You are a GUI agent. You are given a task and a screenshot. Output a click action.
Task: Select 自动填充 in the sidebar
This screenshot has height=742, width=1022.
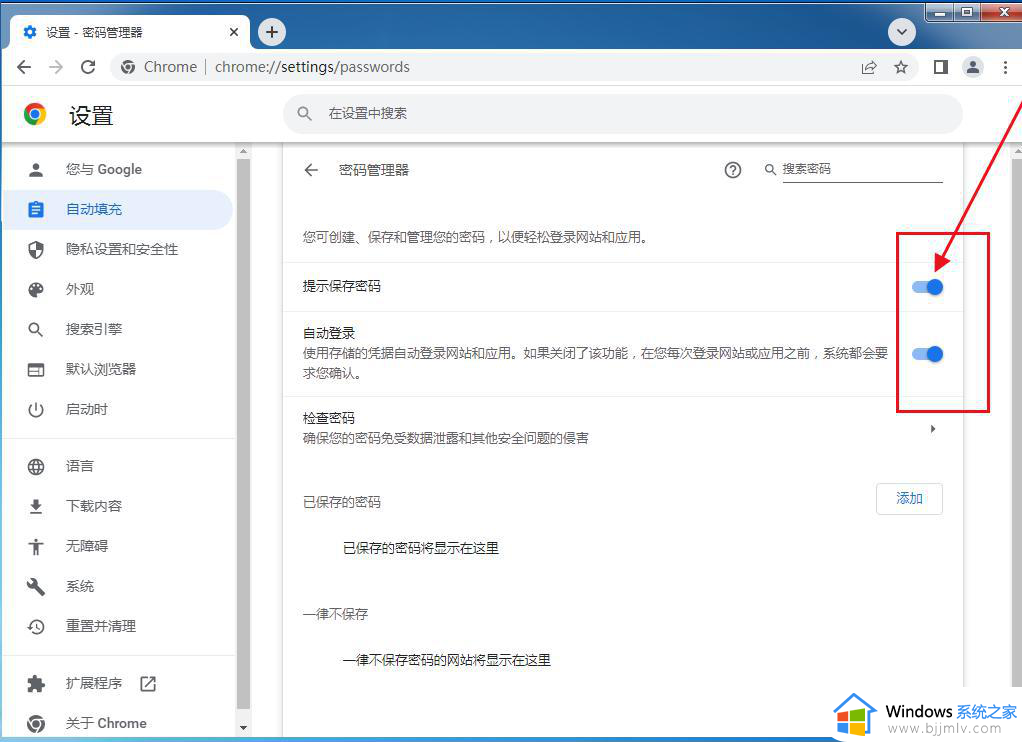tap(117, 209)
